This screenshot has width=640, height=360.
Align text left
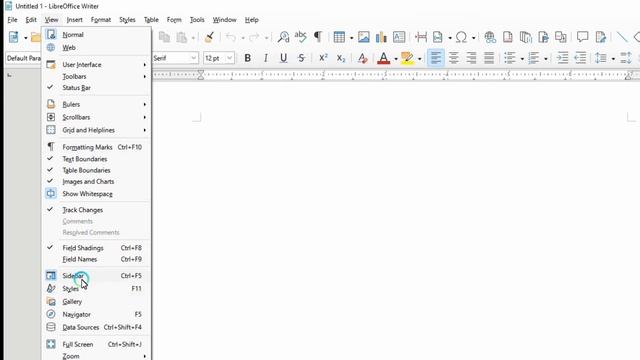pyautogui.click(x=436, y=58)
